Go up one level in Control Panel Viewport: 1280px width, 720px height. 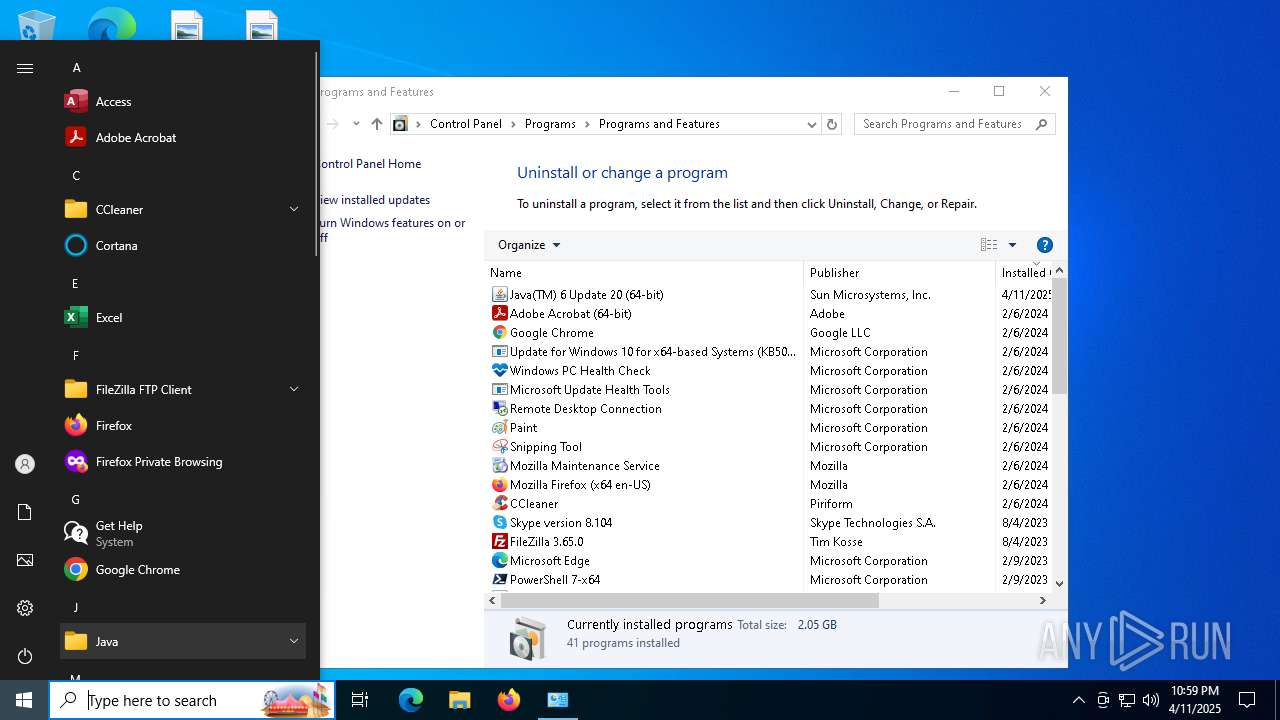click(x=377, y=124)
